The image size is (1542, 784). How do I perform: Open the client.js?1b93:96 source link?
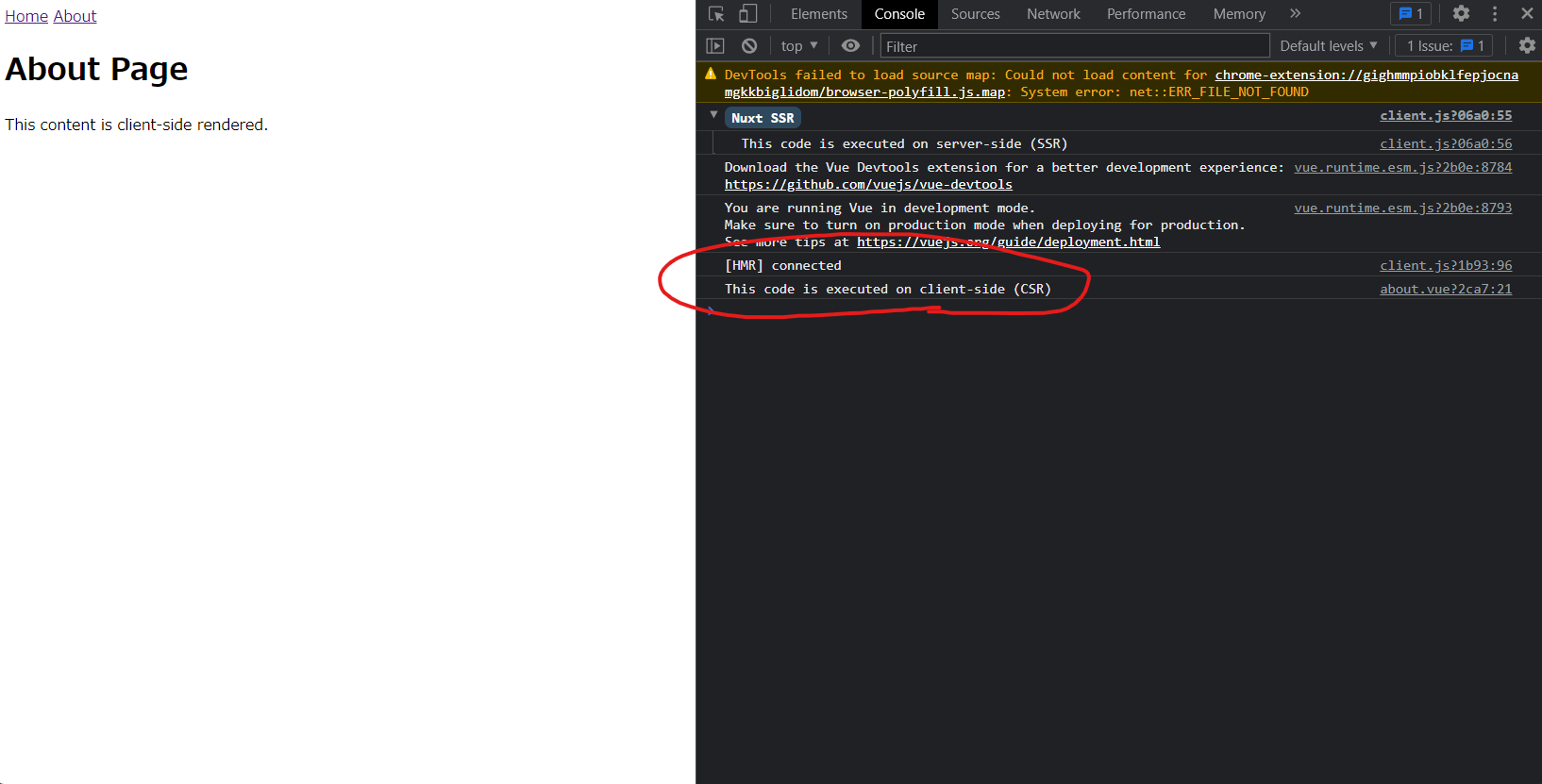1446,265
